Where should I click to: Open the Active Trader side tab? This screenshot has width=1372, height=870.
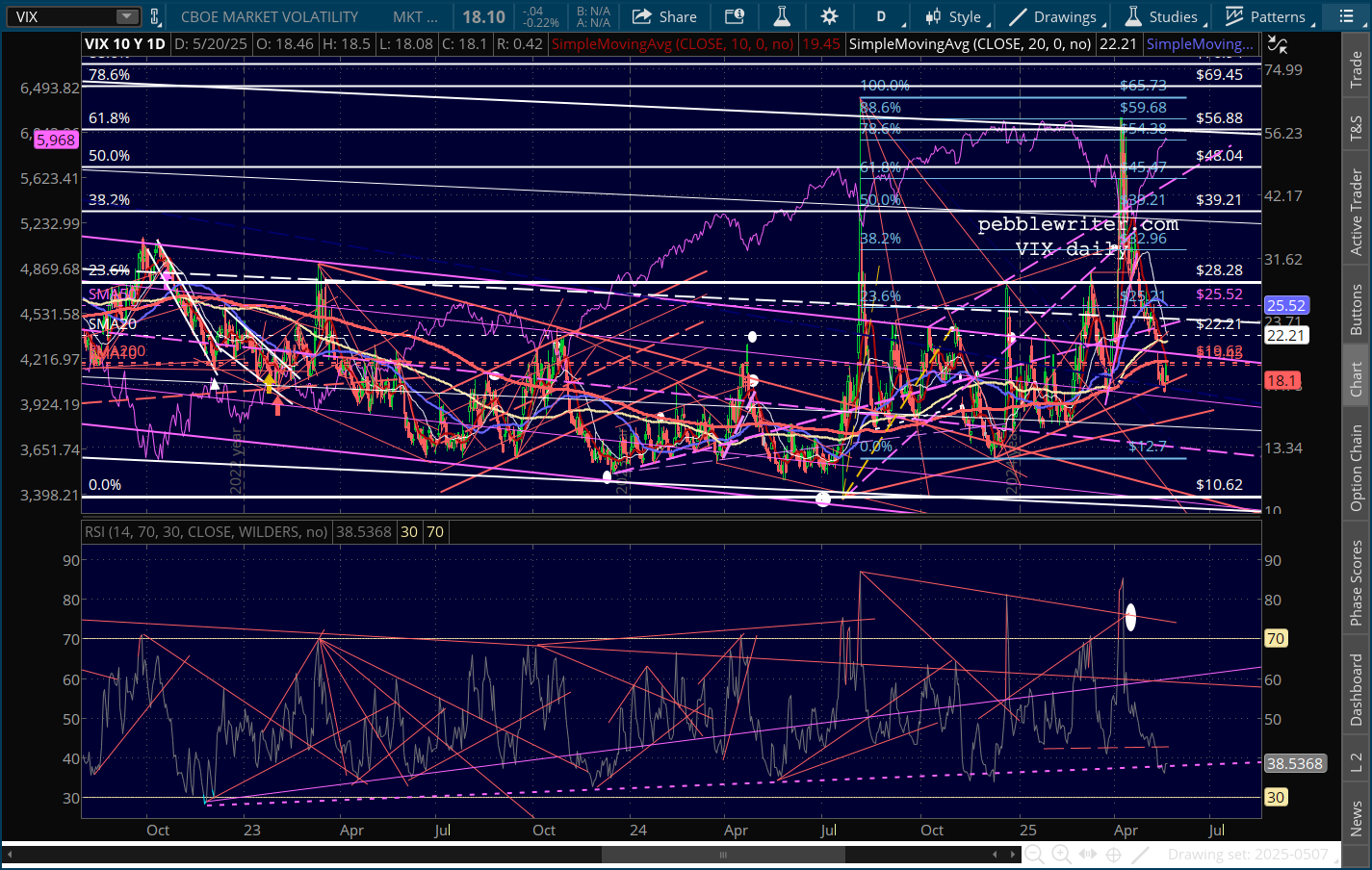tap(1357, 212)
